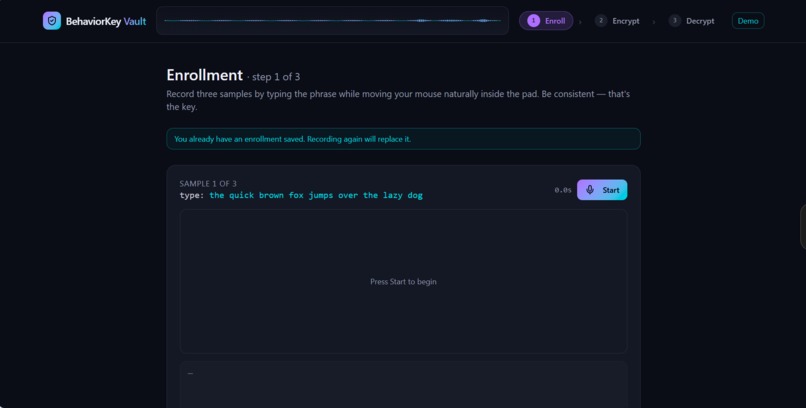Screen dimensions: 806x408
Task: Click the typing input box below the pad
Action: 404,384
